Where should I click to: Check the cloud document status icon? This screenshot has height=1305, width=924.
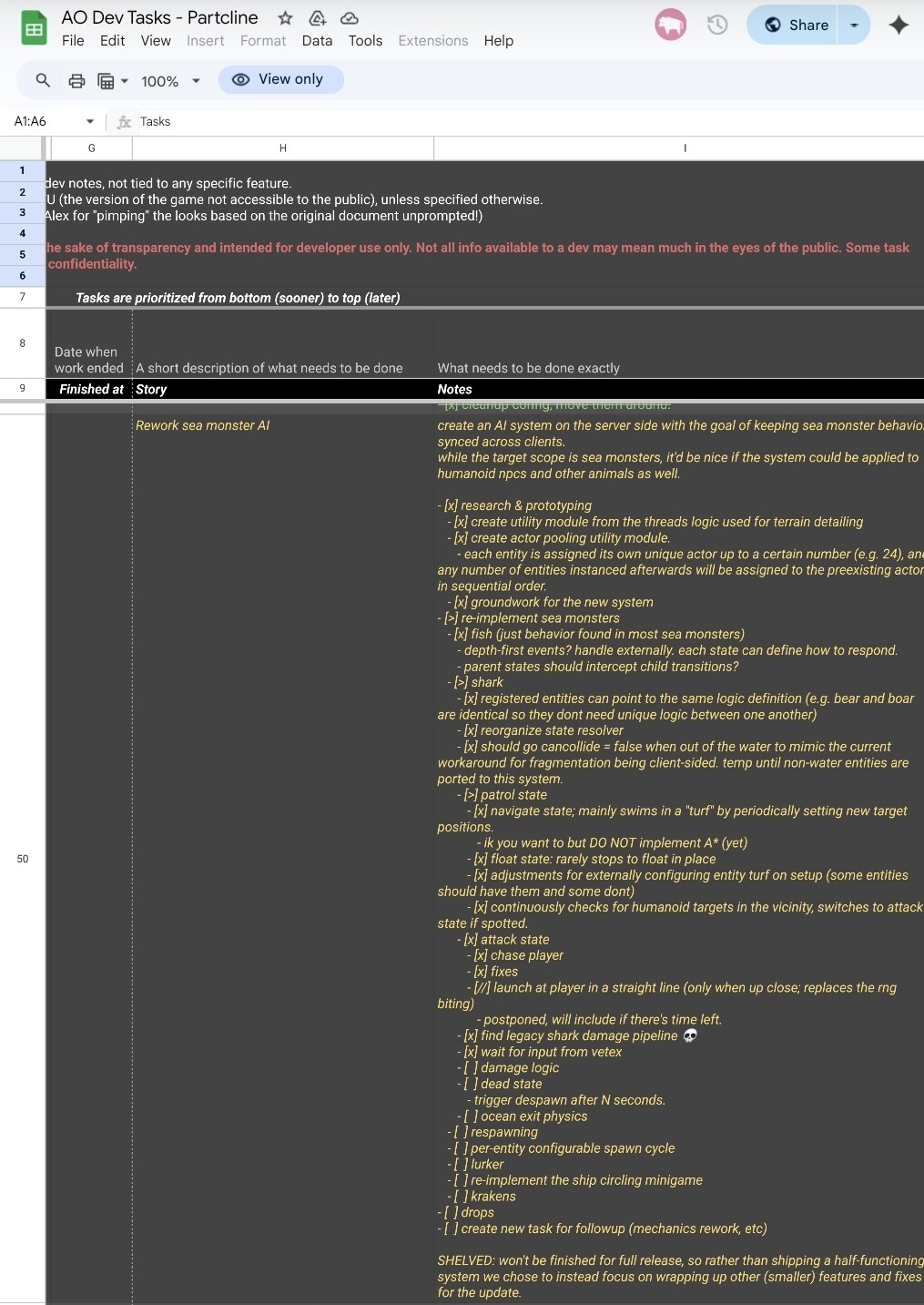[x=349, y=18]
